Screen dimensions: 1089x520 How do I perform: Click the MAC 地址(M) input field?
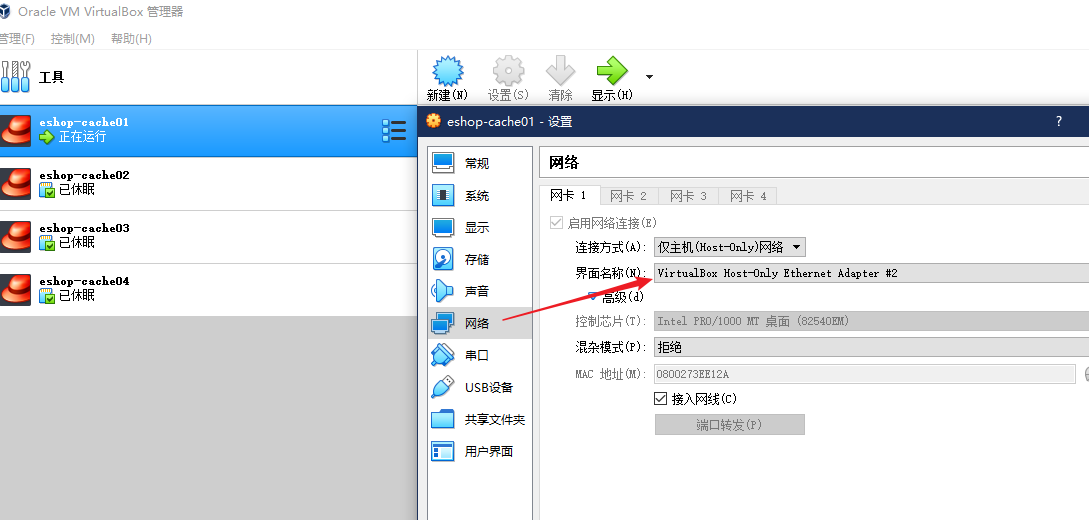865,374
